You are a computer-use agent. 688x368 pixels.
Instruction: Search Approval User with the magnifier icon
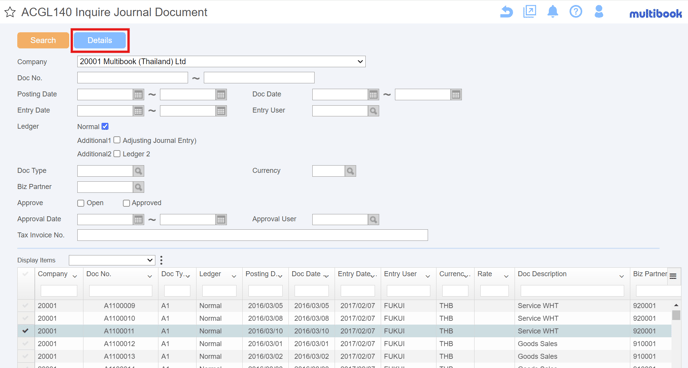[x=373, y=219]
